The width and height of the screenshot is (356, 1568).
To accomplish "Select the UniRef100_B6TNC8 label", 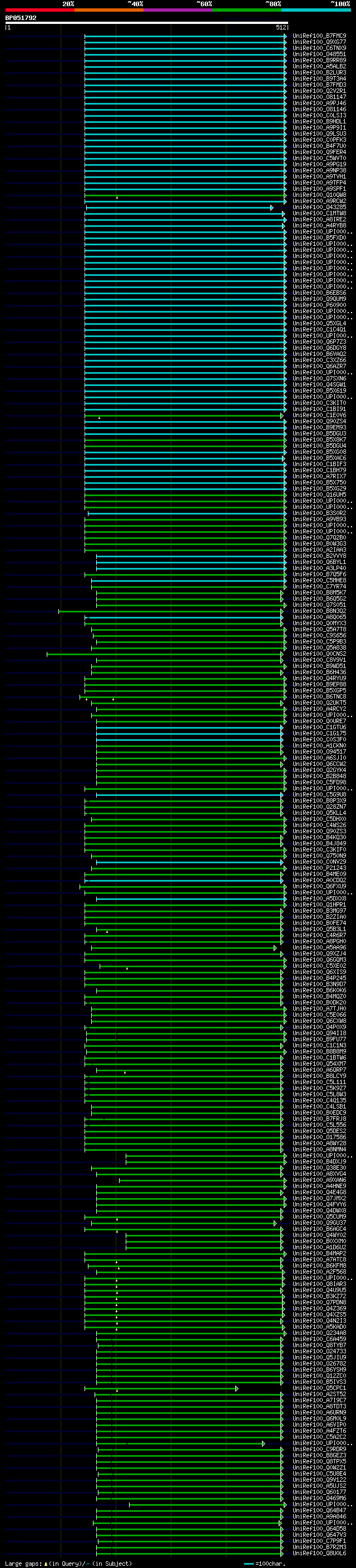I will (x=319, y=696).
